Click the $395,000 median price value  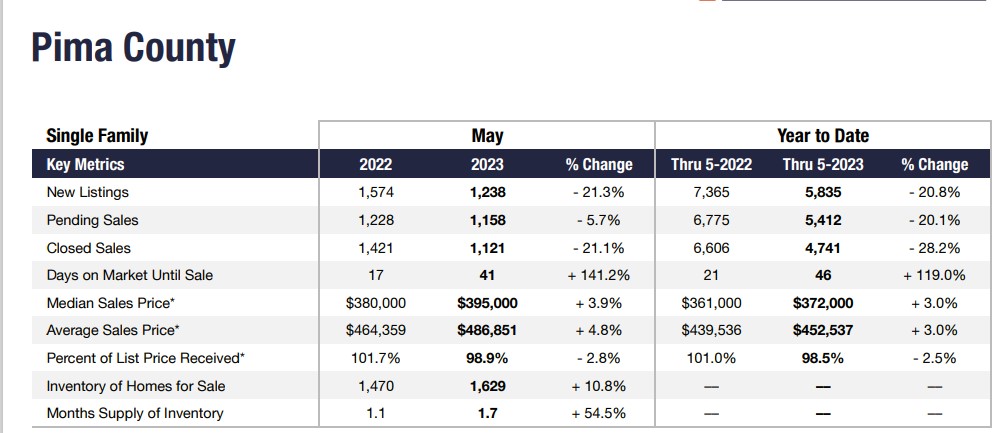coord(487,303)
